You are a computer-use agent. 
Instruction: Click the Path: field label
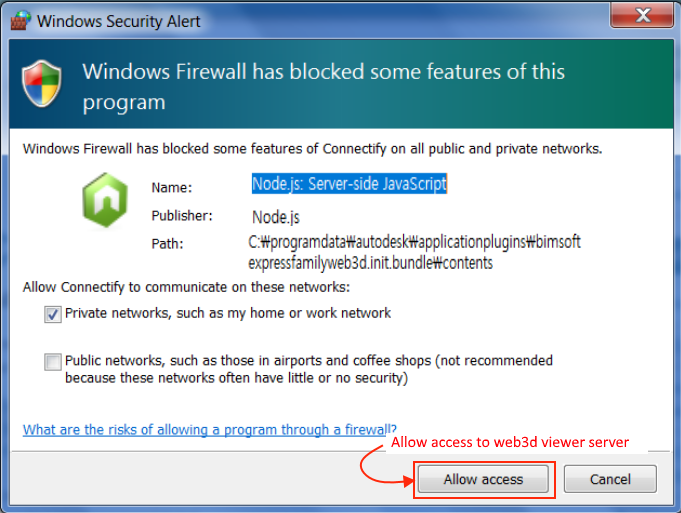click(x=167, y=243)
